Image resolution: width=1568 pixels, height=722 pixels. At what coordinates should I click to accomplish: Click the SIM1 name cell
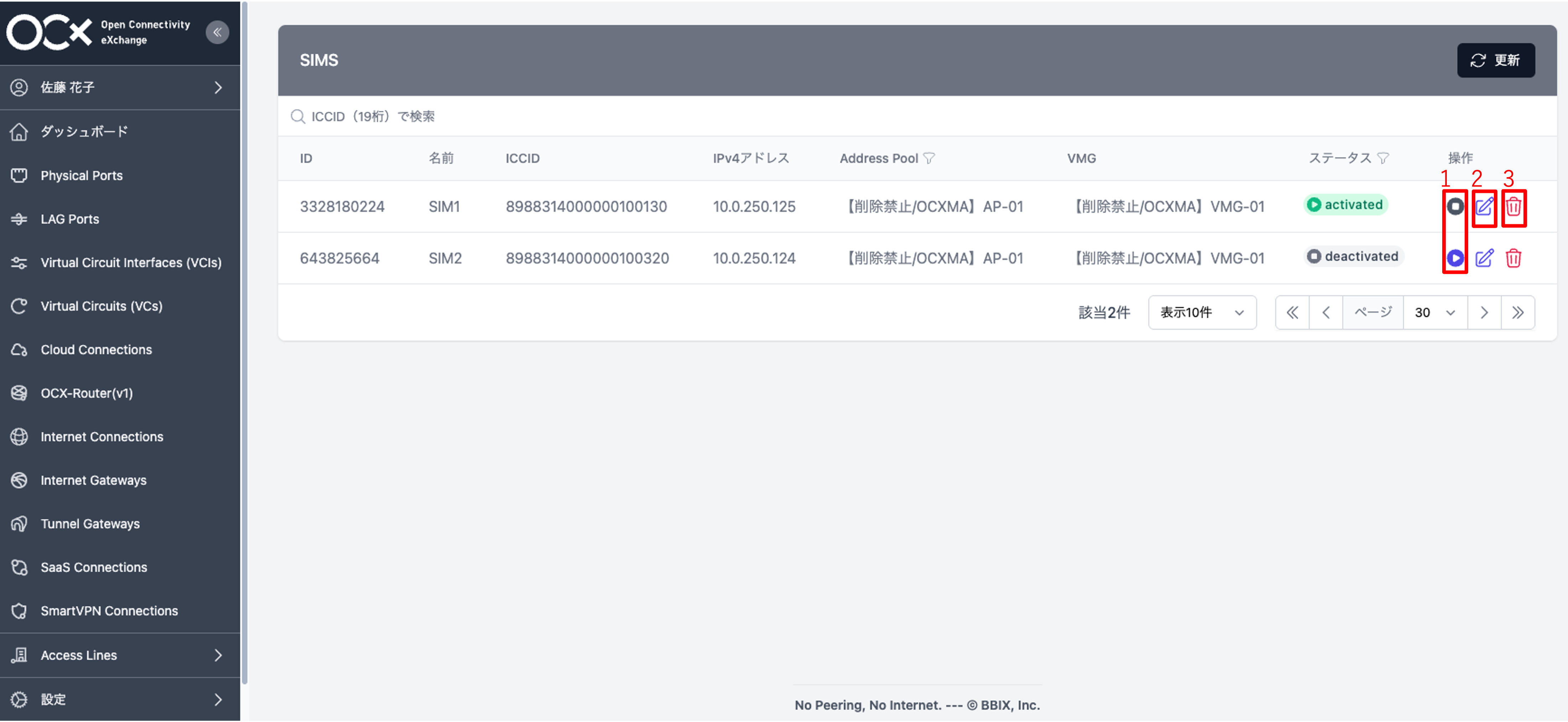tap(444, 206)
